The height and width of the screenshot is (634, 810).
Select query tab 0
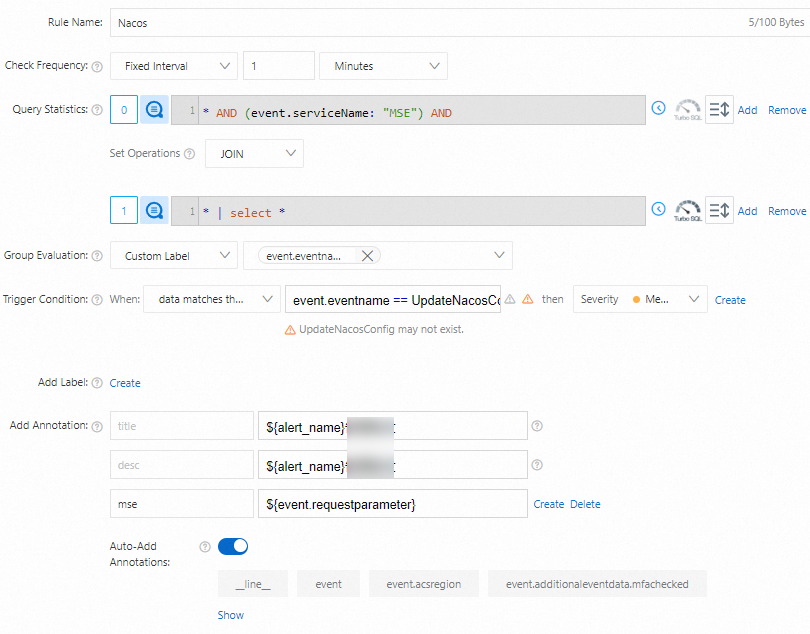click(124, 110)
